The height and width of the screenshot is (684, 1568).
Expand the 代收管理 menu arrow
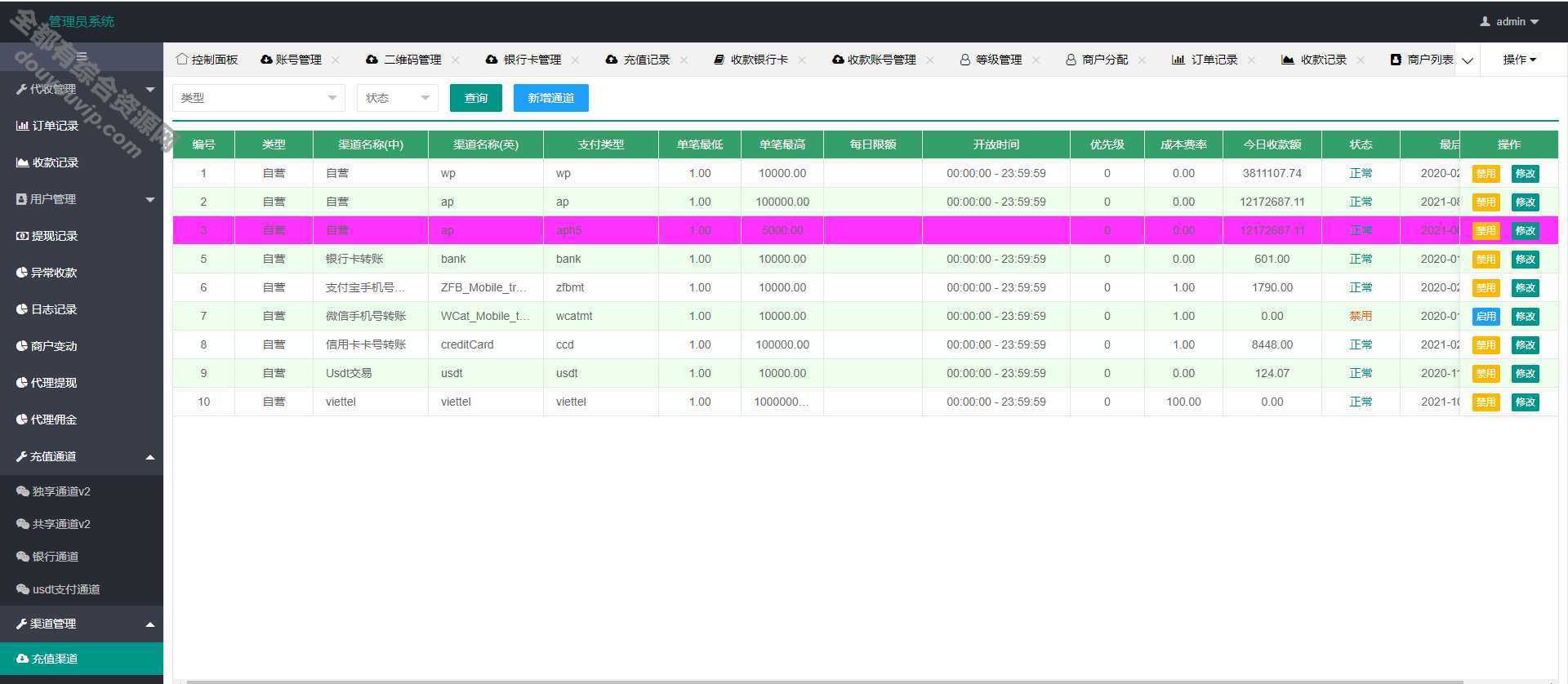150,89
